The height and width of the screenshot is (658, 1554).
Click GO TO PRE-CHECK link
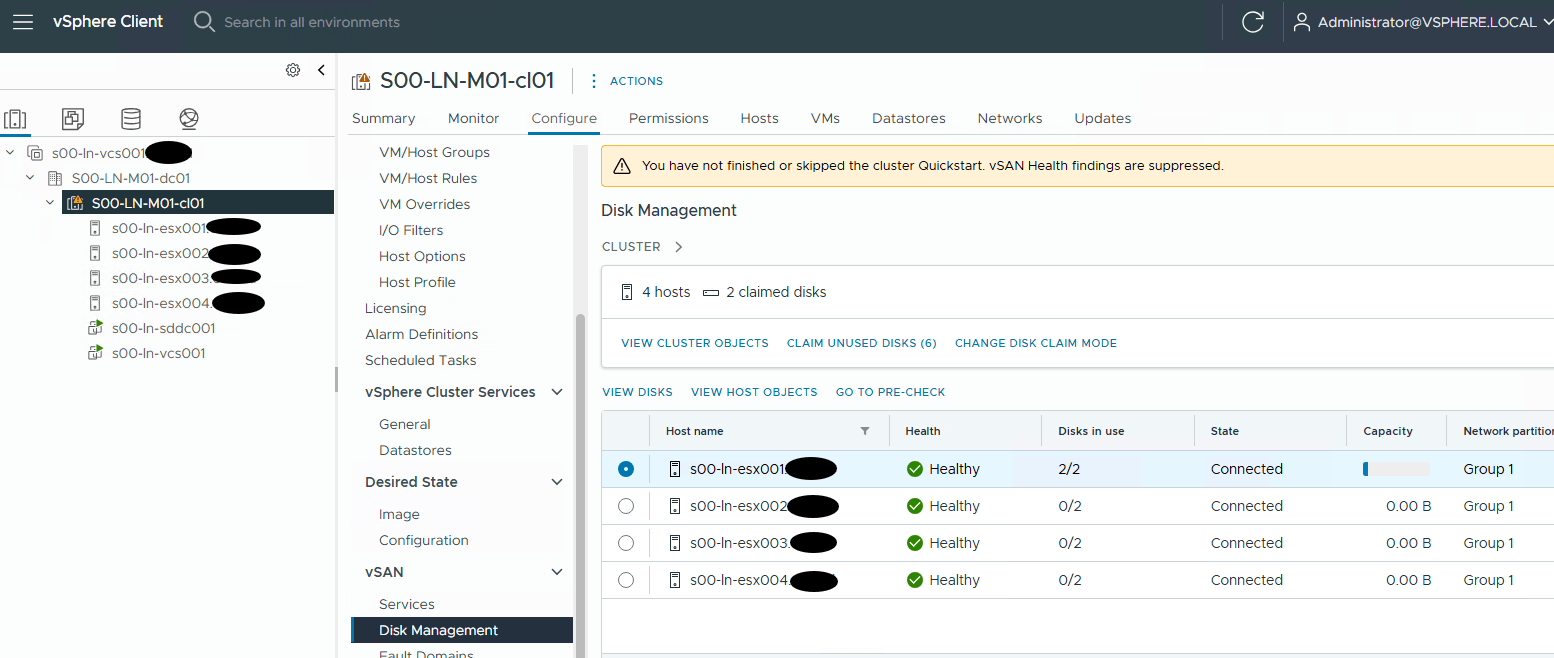click(890, 392)
